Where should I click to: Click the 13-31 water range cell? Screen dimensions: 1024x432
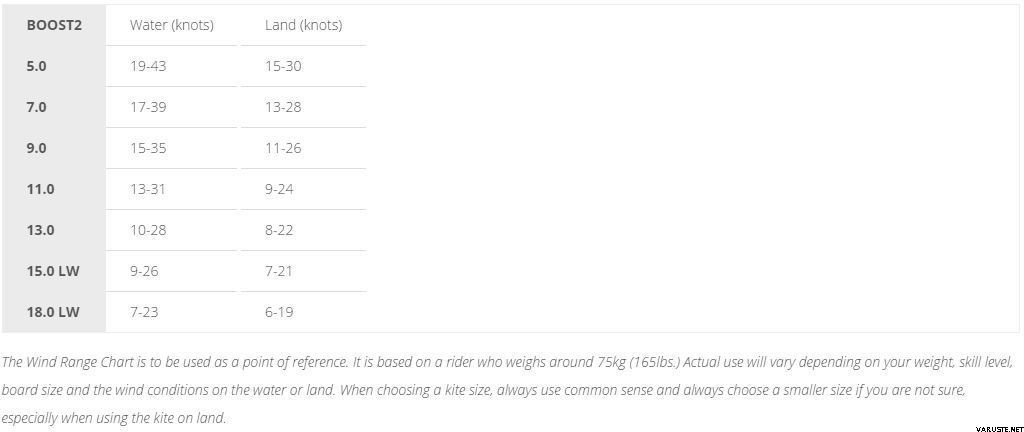click(148, 190)
